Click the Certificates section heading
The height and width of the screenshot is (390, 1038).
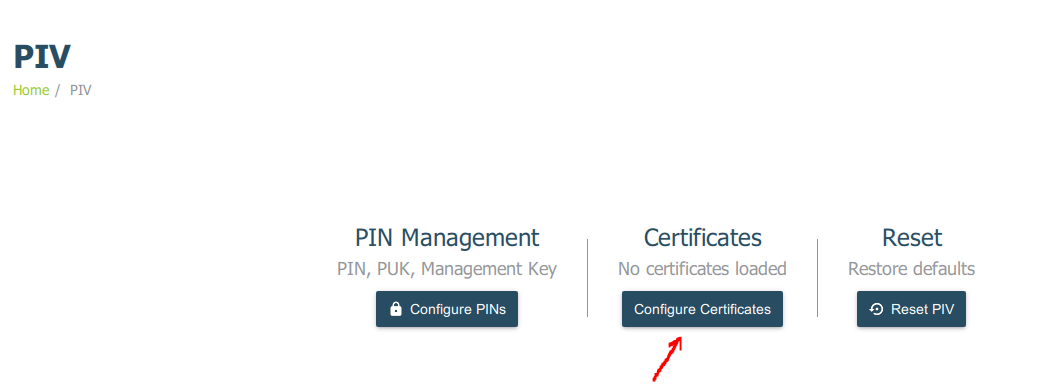point(702,238)
